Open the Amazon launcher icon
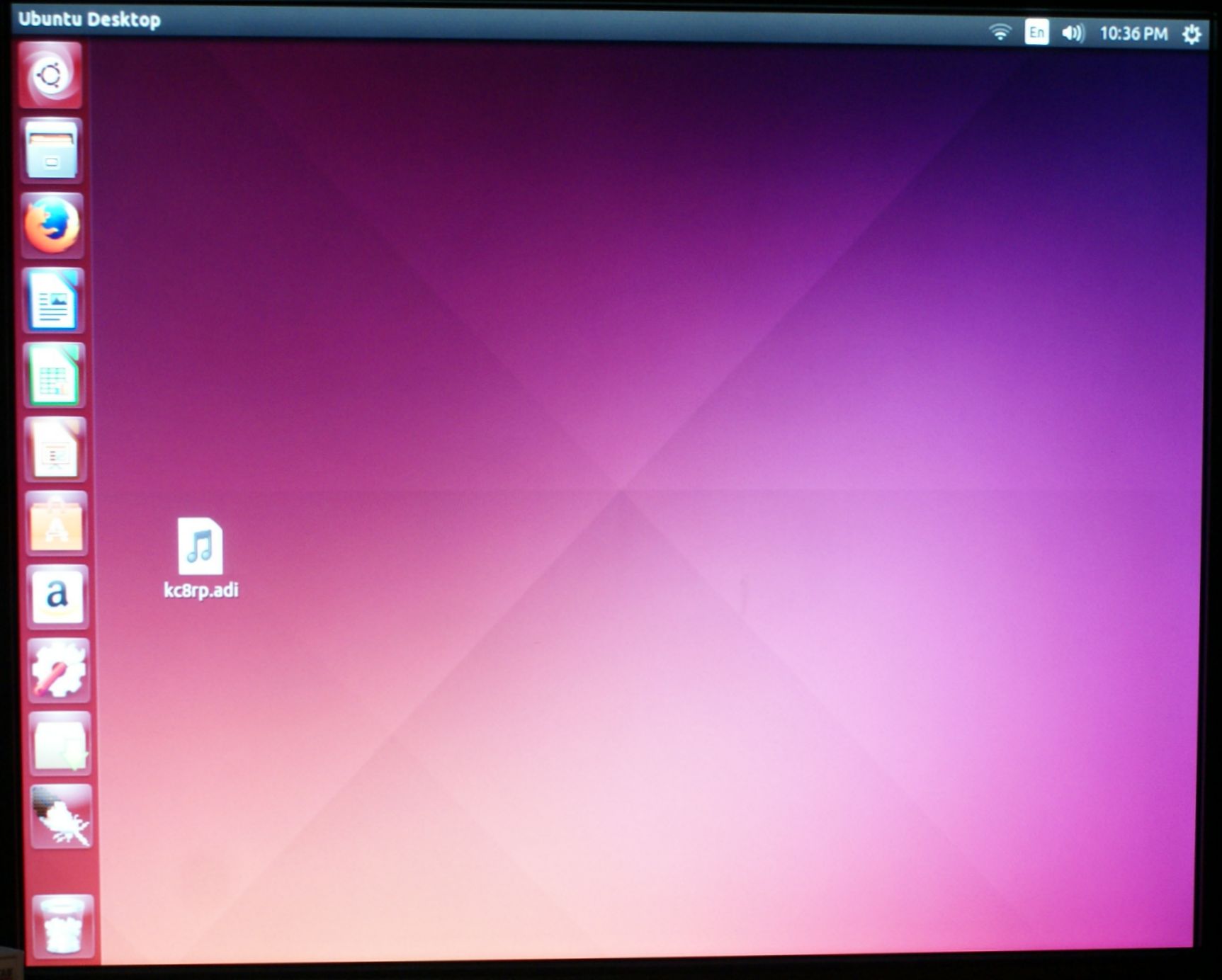1222x980 pixels. tap(58, 598)
